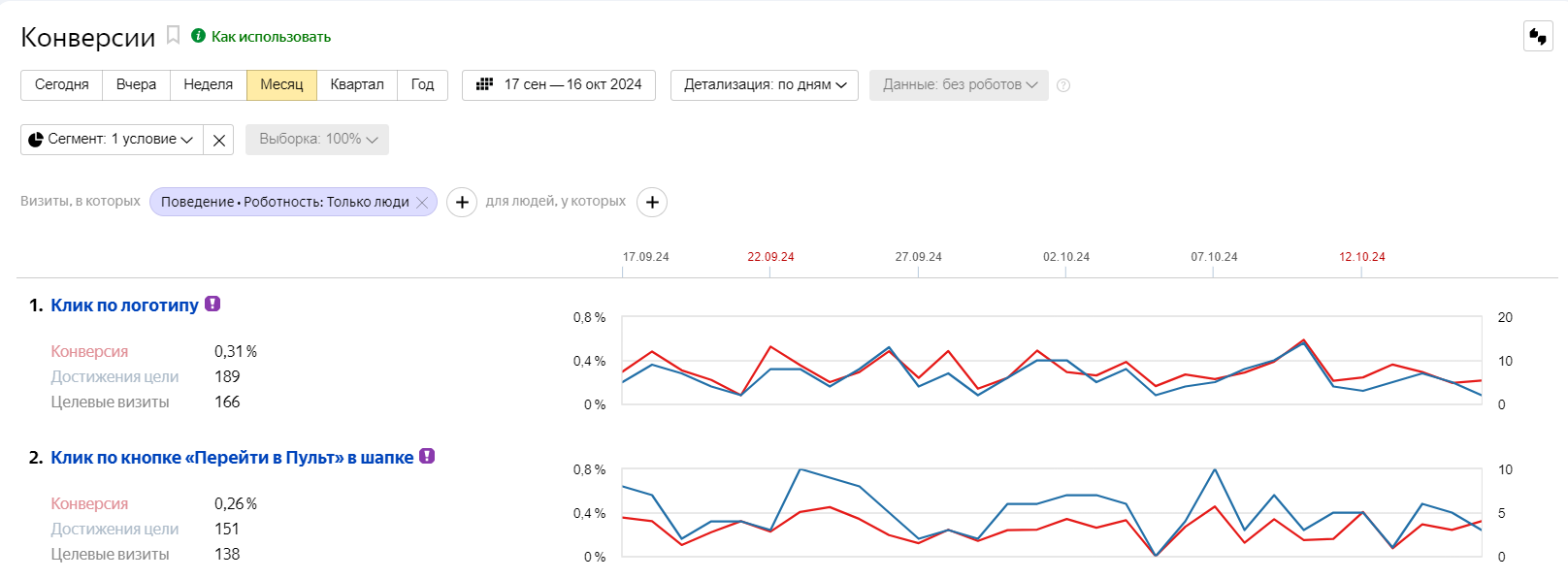Select the Сегодня period
This screenshot has height=579, width=1568.
coord(62,84)
